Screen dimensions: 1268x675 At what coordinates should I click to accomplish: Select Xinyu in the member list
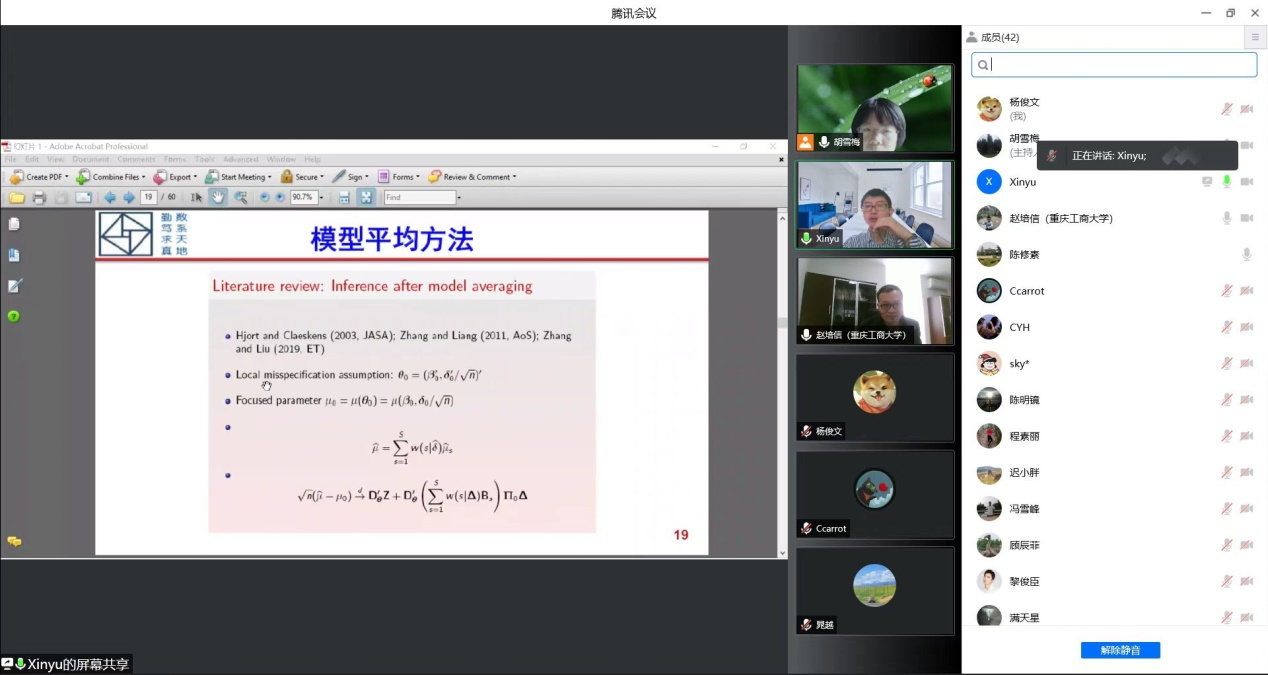coord(1022,182)
